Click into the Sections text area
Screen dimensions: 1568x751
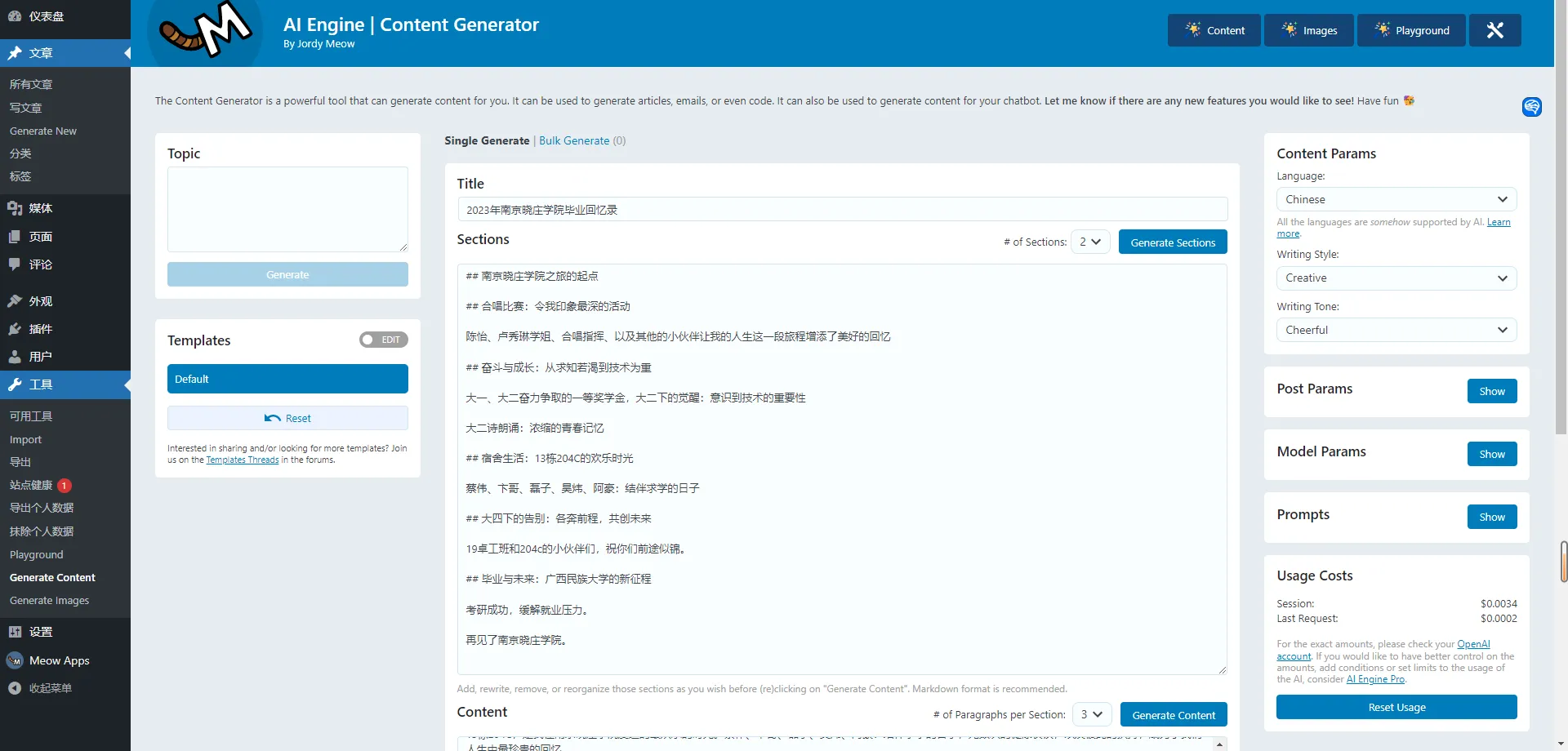tap(842, 469)
